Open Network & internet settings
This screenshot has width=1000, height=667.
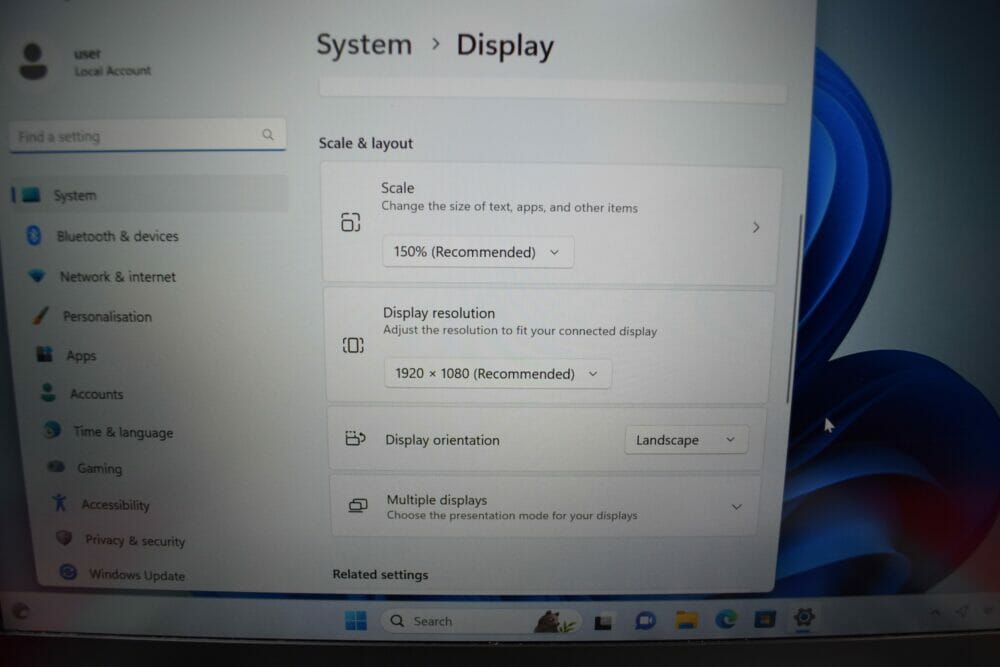[x=117, y=277]
